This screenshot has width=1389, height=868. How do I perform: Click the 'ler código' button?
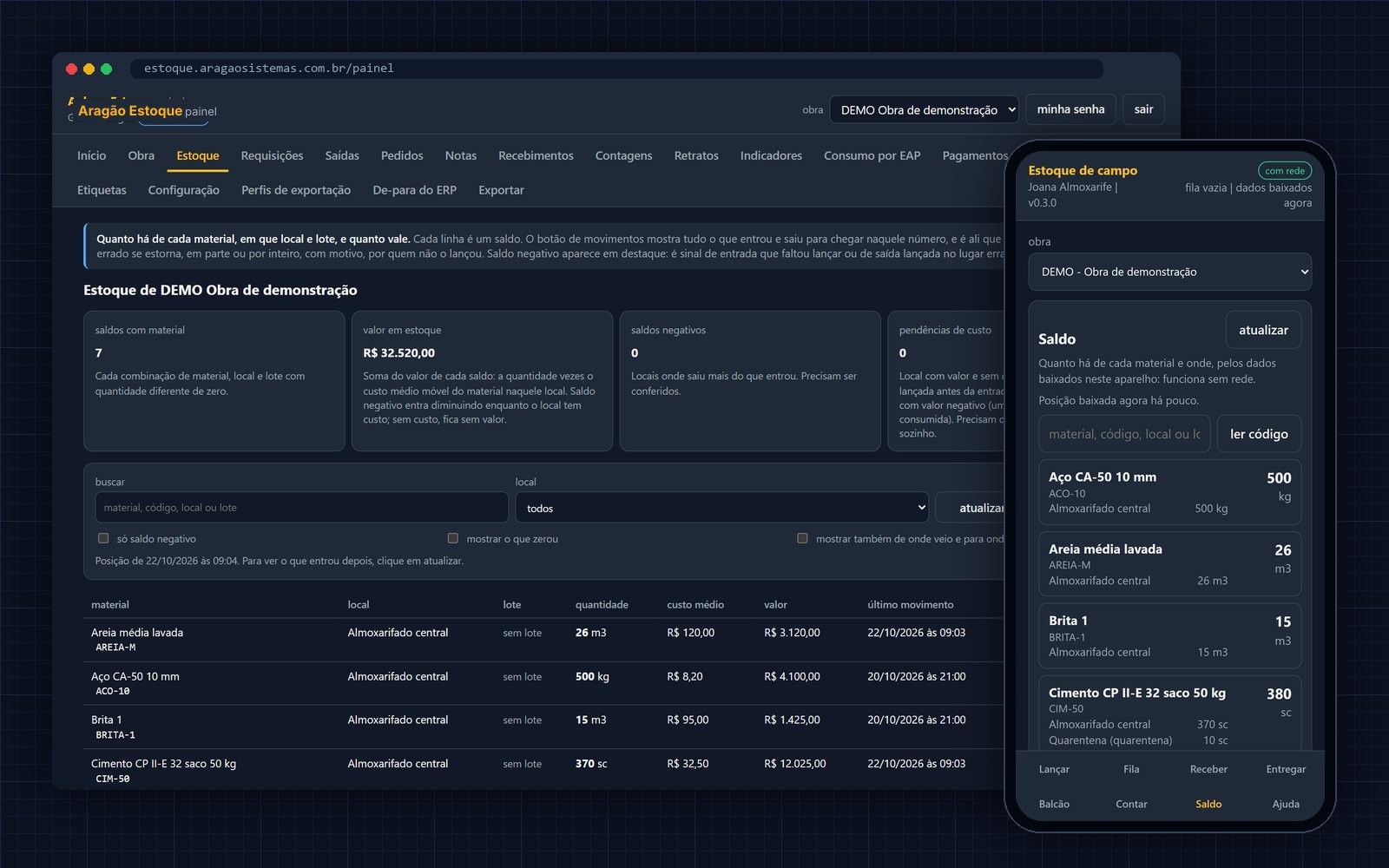1259,434
